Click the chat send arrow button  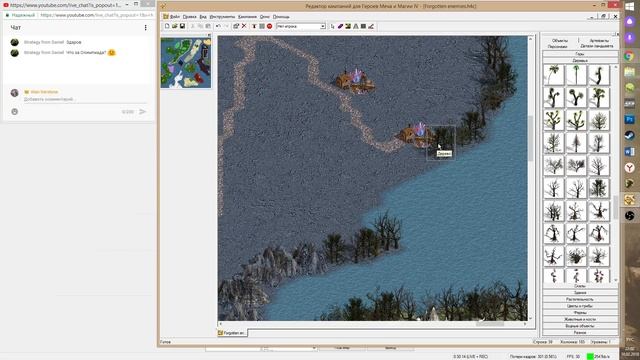(x=142, y=111)
